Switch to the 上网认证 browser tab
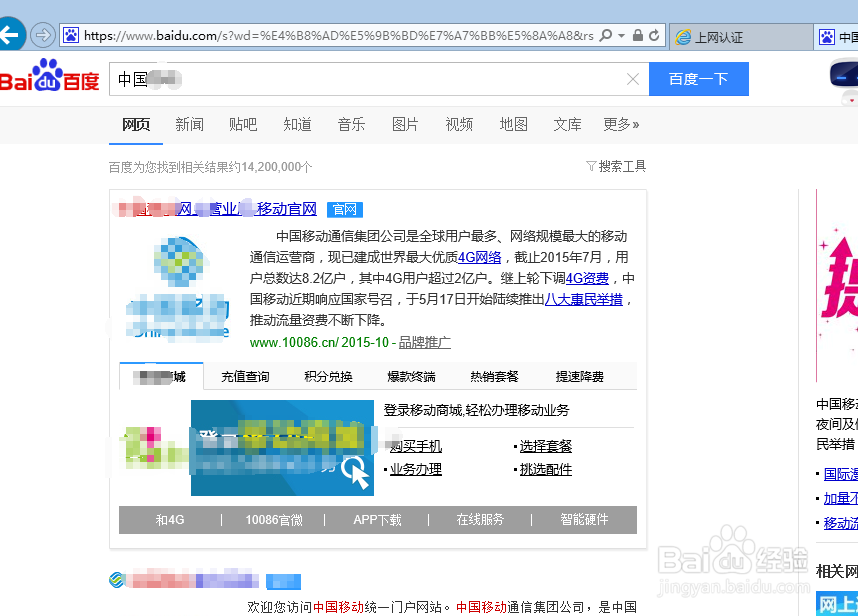858x616 pixels. coord(741,37)
